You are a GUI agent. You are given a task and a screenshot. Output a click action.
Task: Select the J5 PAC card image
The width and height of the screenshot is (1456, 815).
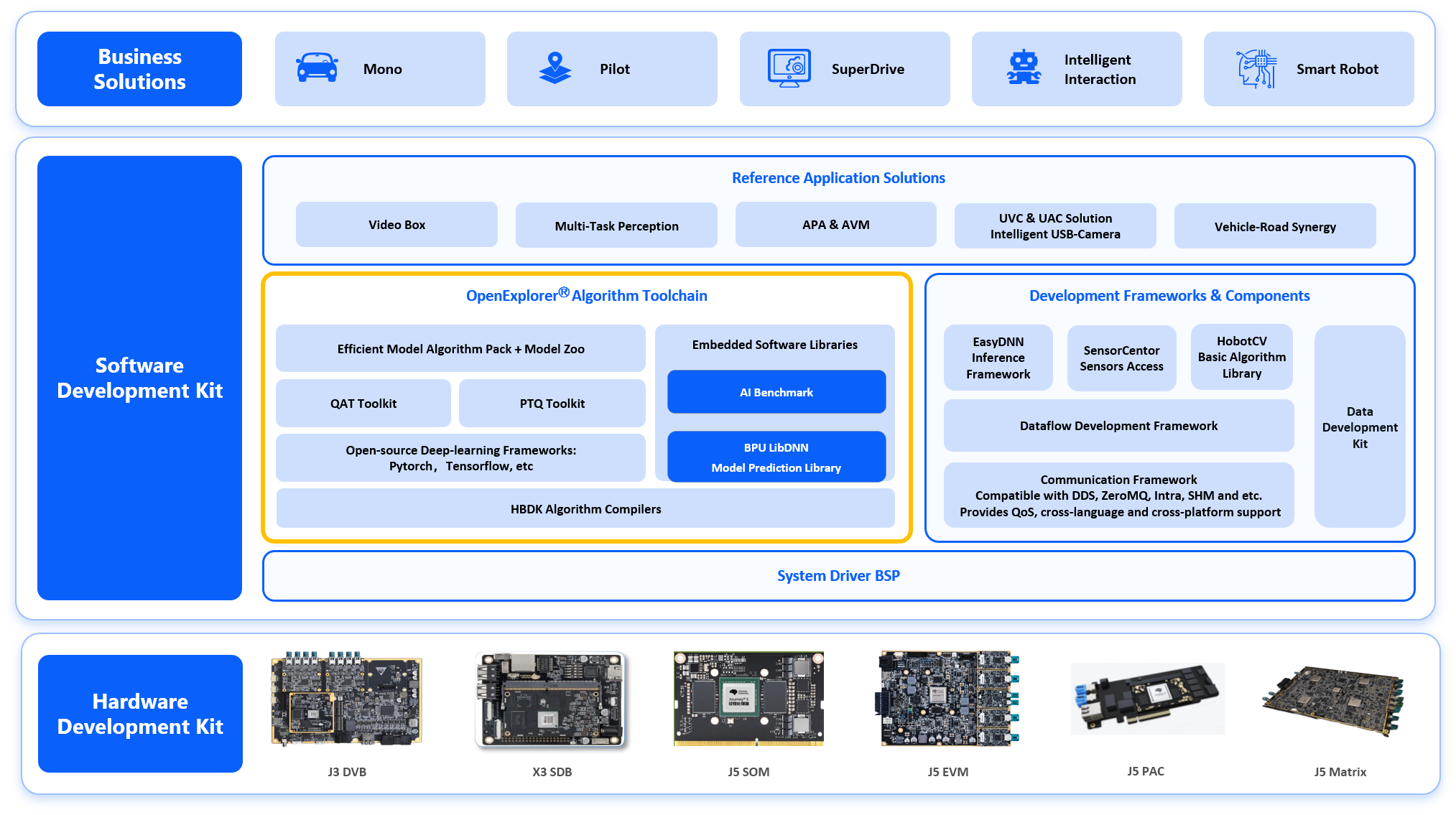tap(1147, 699)
